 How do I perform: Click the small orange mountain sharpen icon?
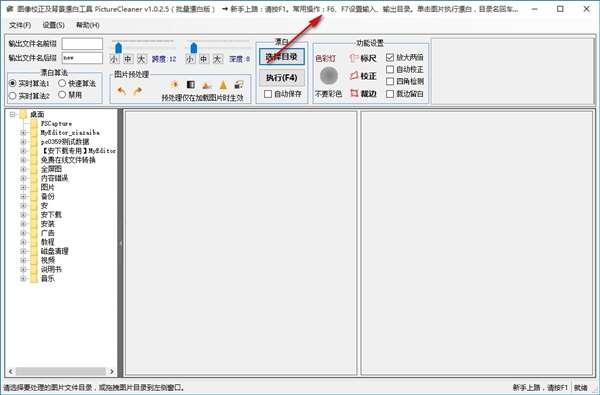click(207, 85)
